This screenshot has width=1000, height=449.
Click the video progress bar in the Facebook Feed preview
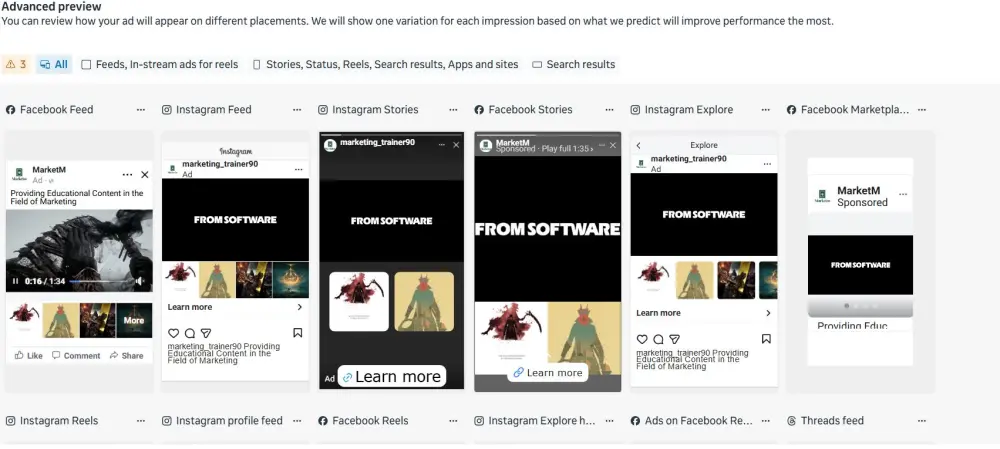click(x=99, y=281)
